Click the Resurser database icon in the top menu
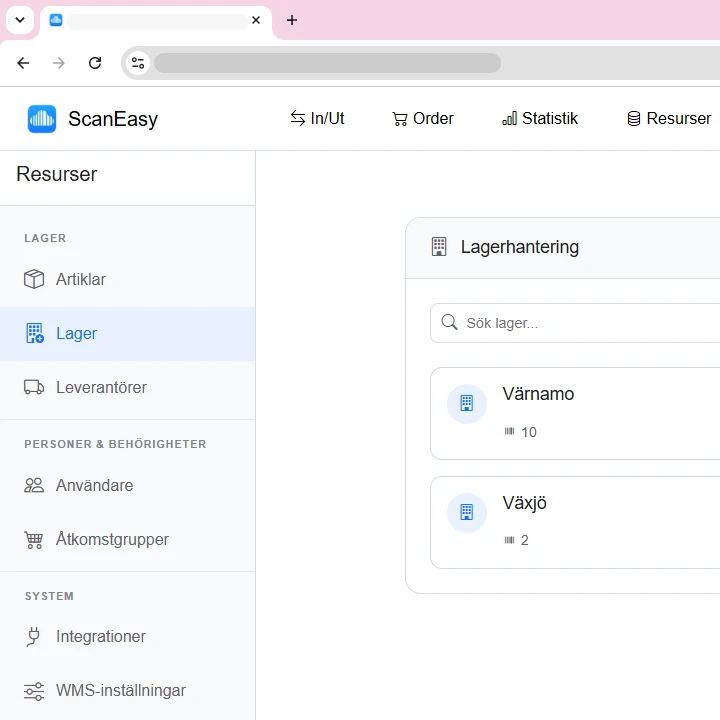The image size is (720, 720). [x=634, y=119]
